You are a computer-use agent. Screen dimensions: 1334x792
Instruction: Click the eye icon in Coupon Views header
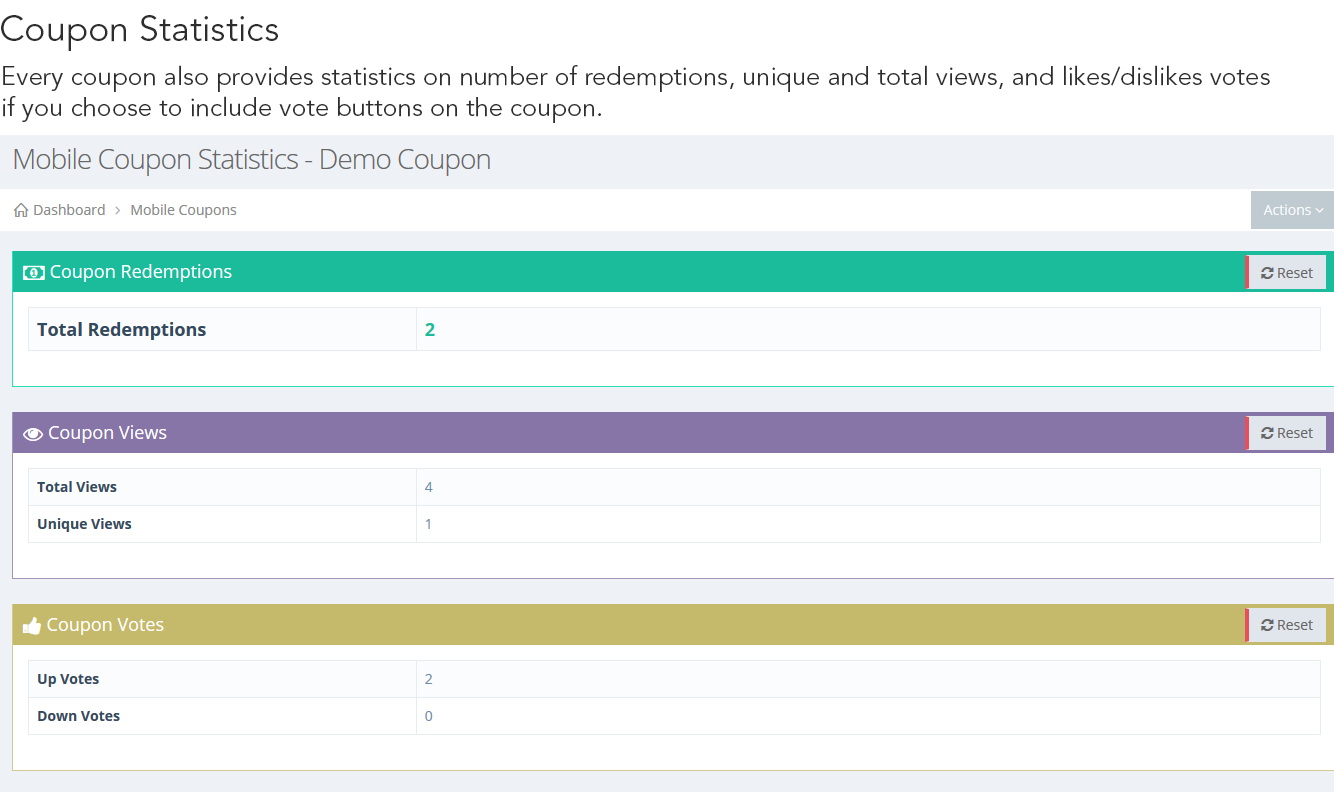pos(33,434)
